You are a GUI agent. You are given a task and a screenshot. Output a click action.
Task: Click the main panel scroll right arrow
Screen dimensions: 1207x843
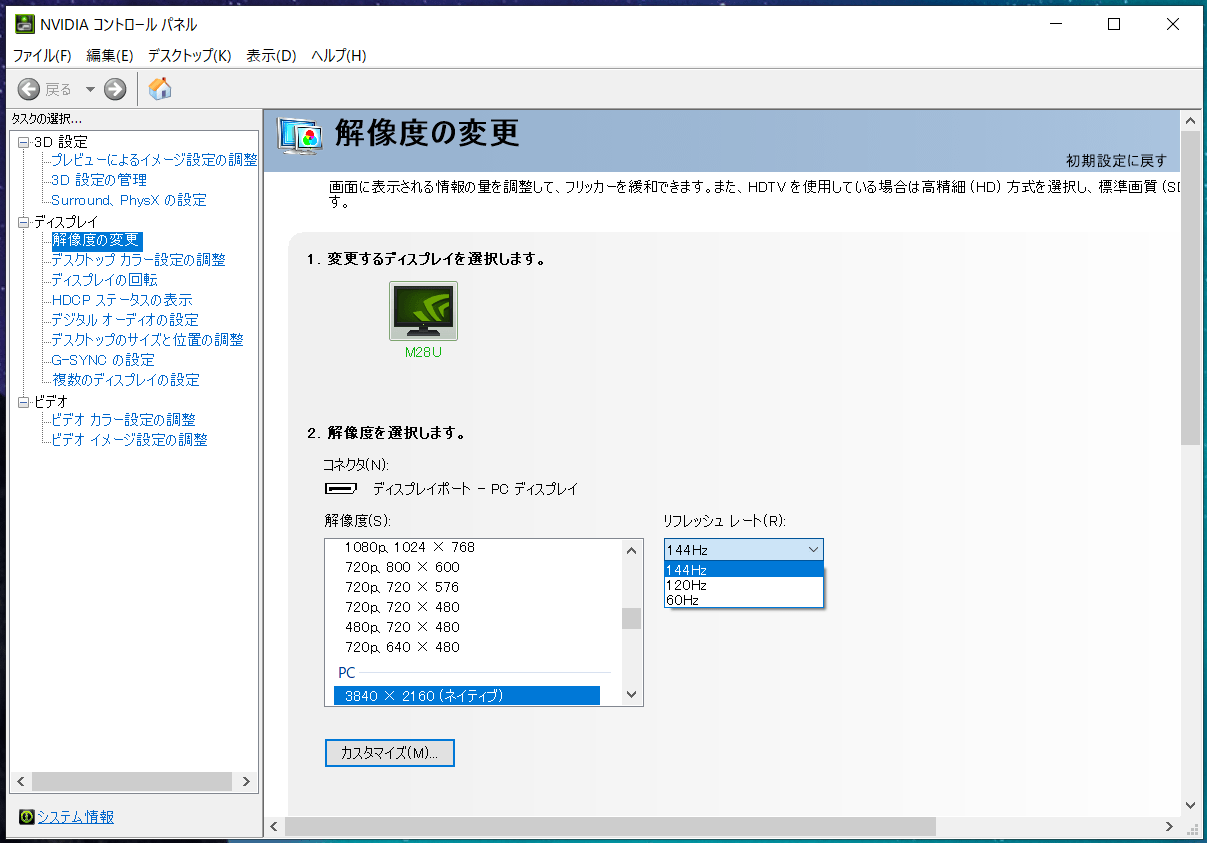click(1170, 826)
